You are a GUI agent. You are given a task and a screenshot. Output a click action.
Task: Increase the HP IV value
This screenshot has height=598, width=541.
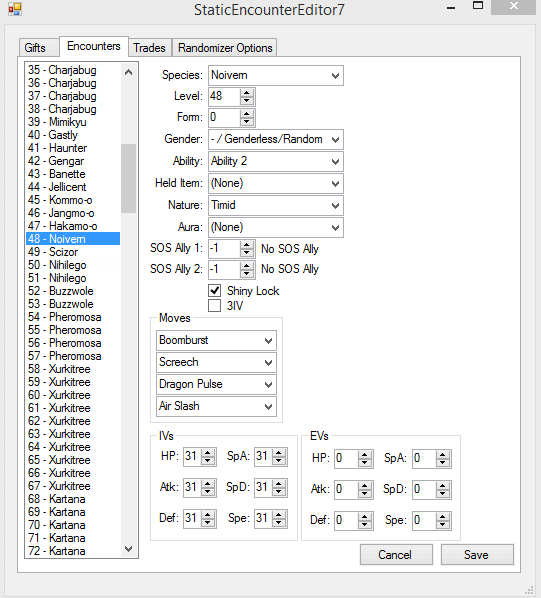pyautogui.click(x=208, y=453)
